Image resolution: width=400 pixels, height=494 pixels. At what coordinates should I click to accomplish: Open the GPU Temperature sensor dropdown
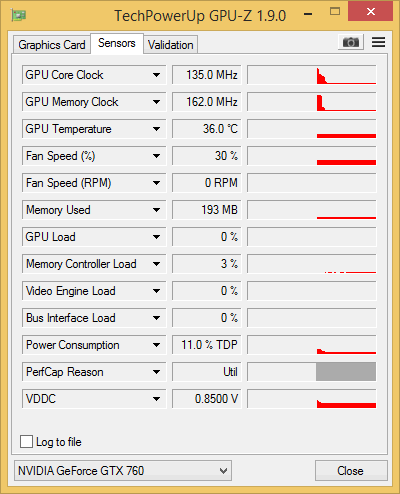pyautogui.click(x=157, y=129)
